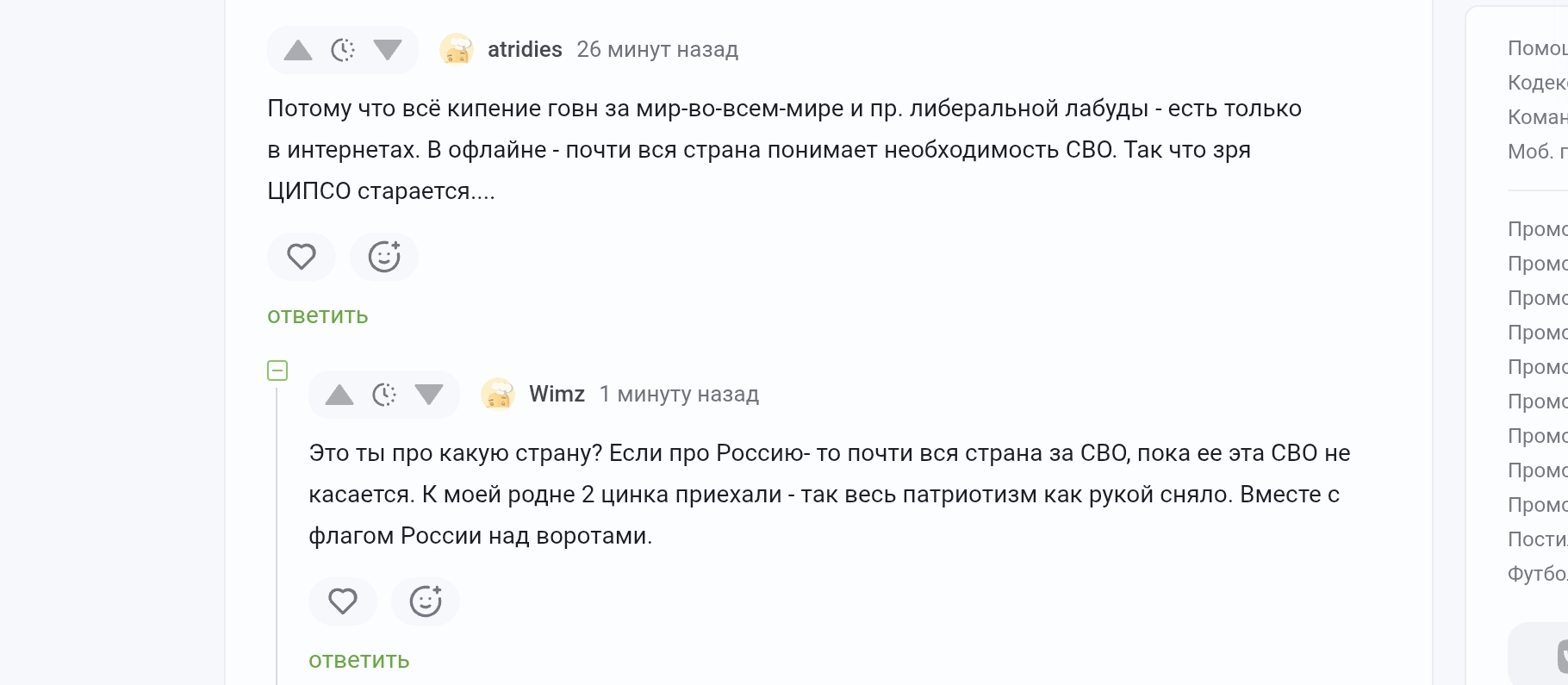The image size is (1568, 685).
Task: Click the Wimz avatar image
Action: pyautogui.click(x=498, y=395)
